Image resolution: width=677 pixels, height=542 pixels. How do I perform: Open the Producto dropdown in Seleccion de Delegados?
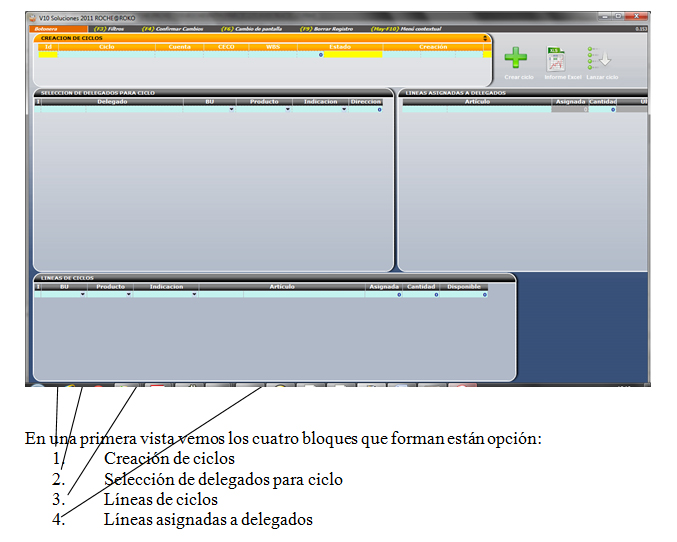click(288, 109)
